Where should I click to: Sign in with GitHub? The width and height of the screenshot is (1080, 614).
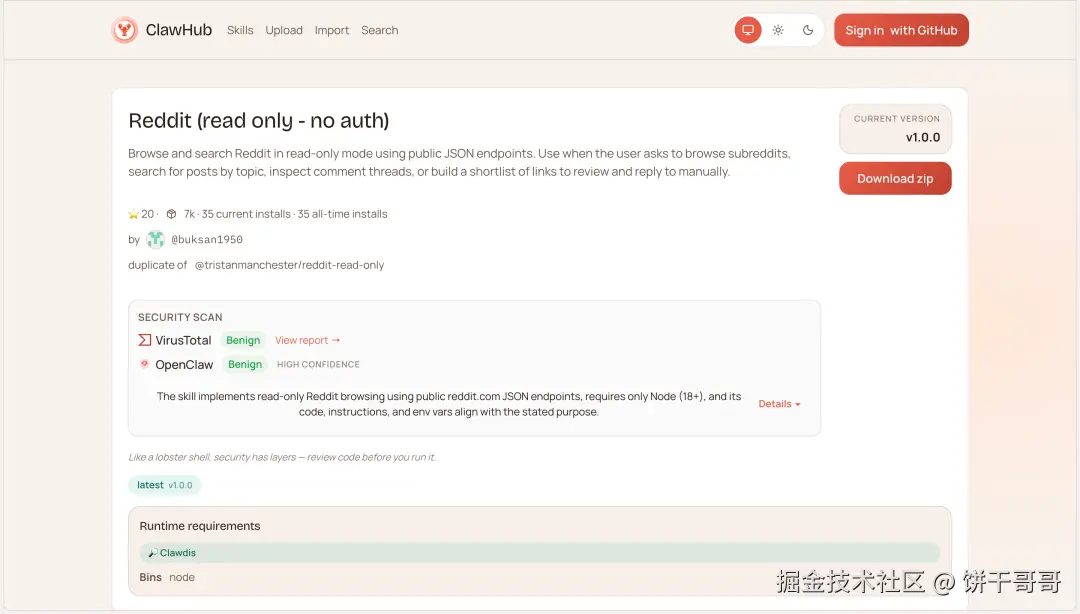pos(901,30)
